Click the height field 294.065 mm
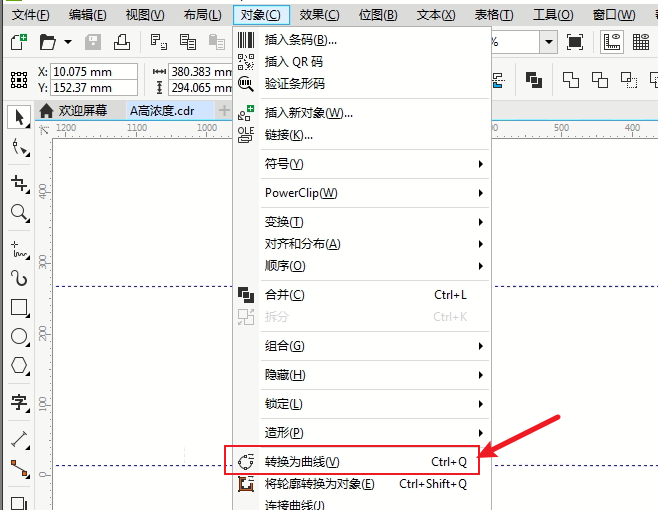Viewport: 658px width, 510px height. point(201,88)
